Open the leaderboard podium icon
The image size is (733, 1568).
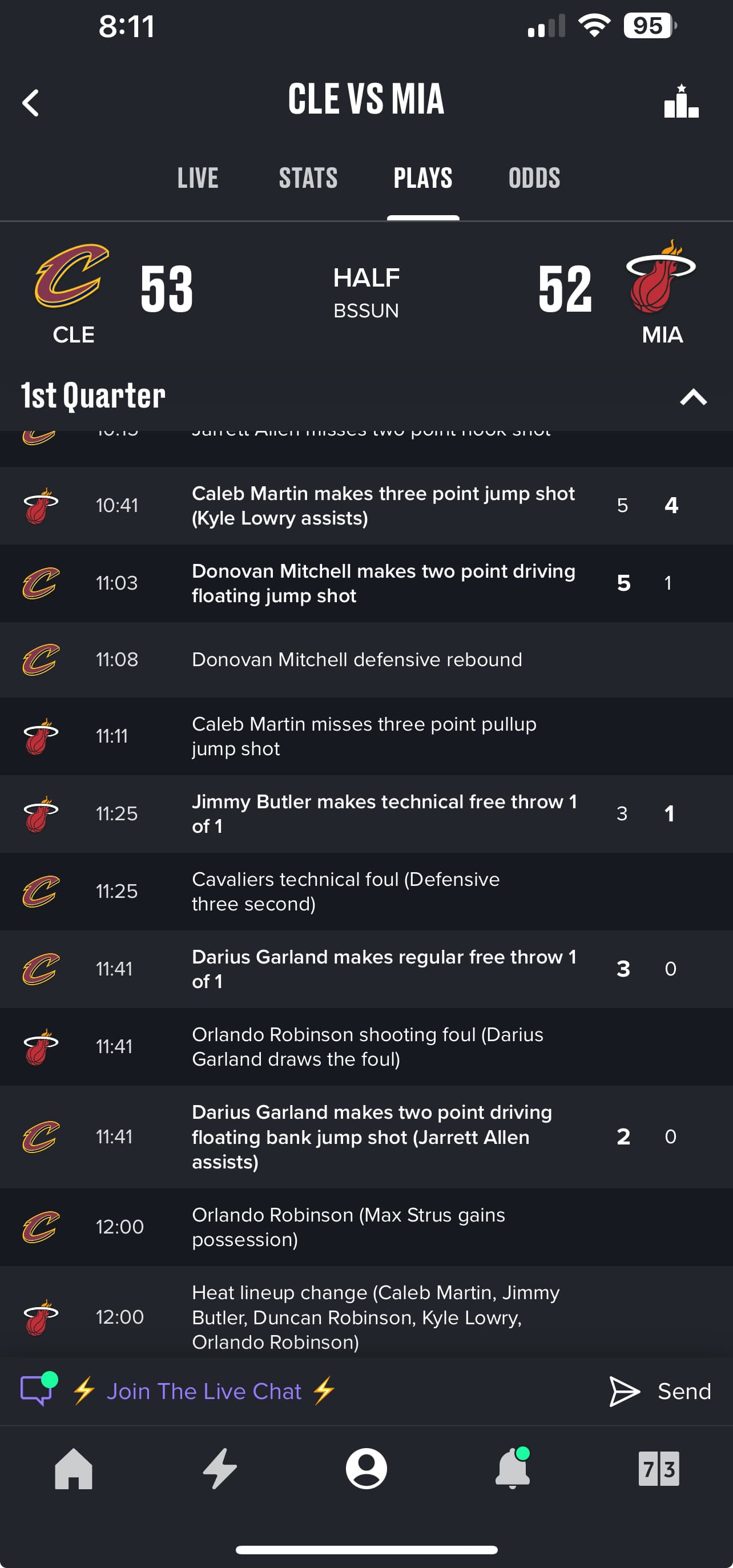(x=680, y=102)
